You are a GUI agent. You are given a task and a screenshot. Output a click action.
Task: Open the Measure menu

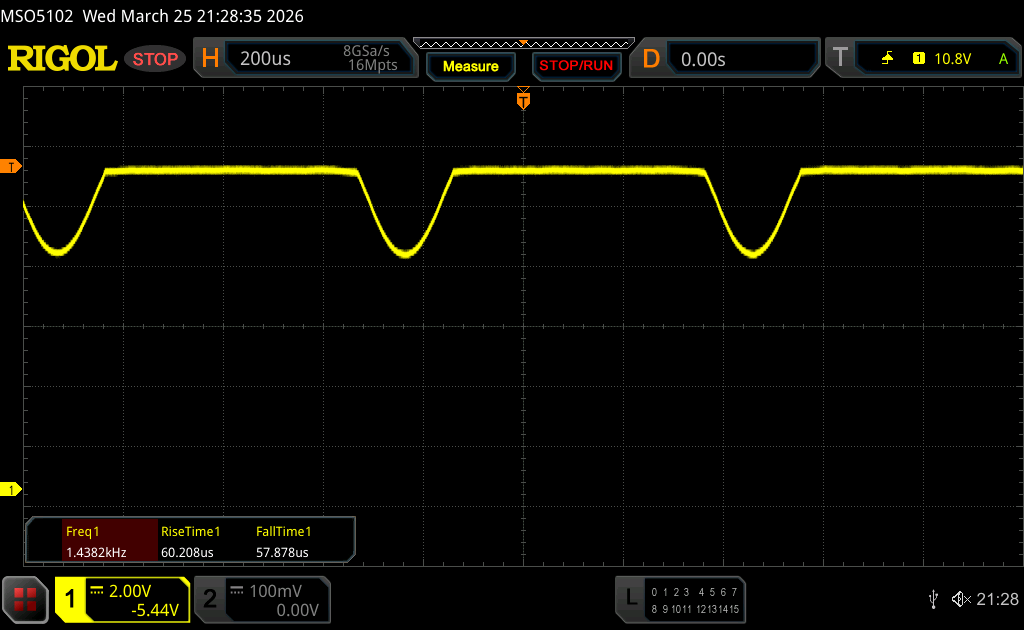tap(470, 66)
